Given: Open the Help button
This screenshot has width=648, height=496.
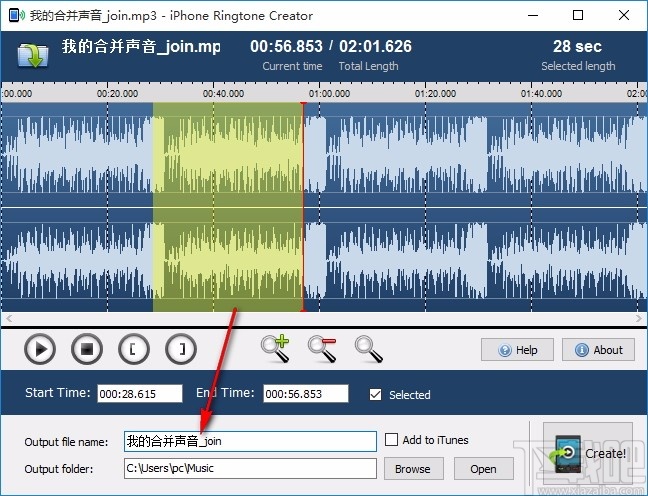Looking at the screenshot, I should click(x=517, y=350).
